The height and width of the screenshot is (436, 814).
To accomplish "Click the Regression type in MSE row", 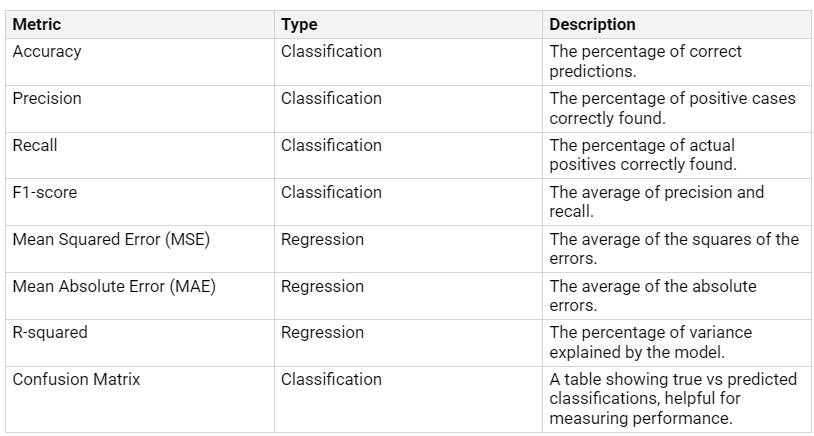I will tap(322, 239).
